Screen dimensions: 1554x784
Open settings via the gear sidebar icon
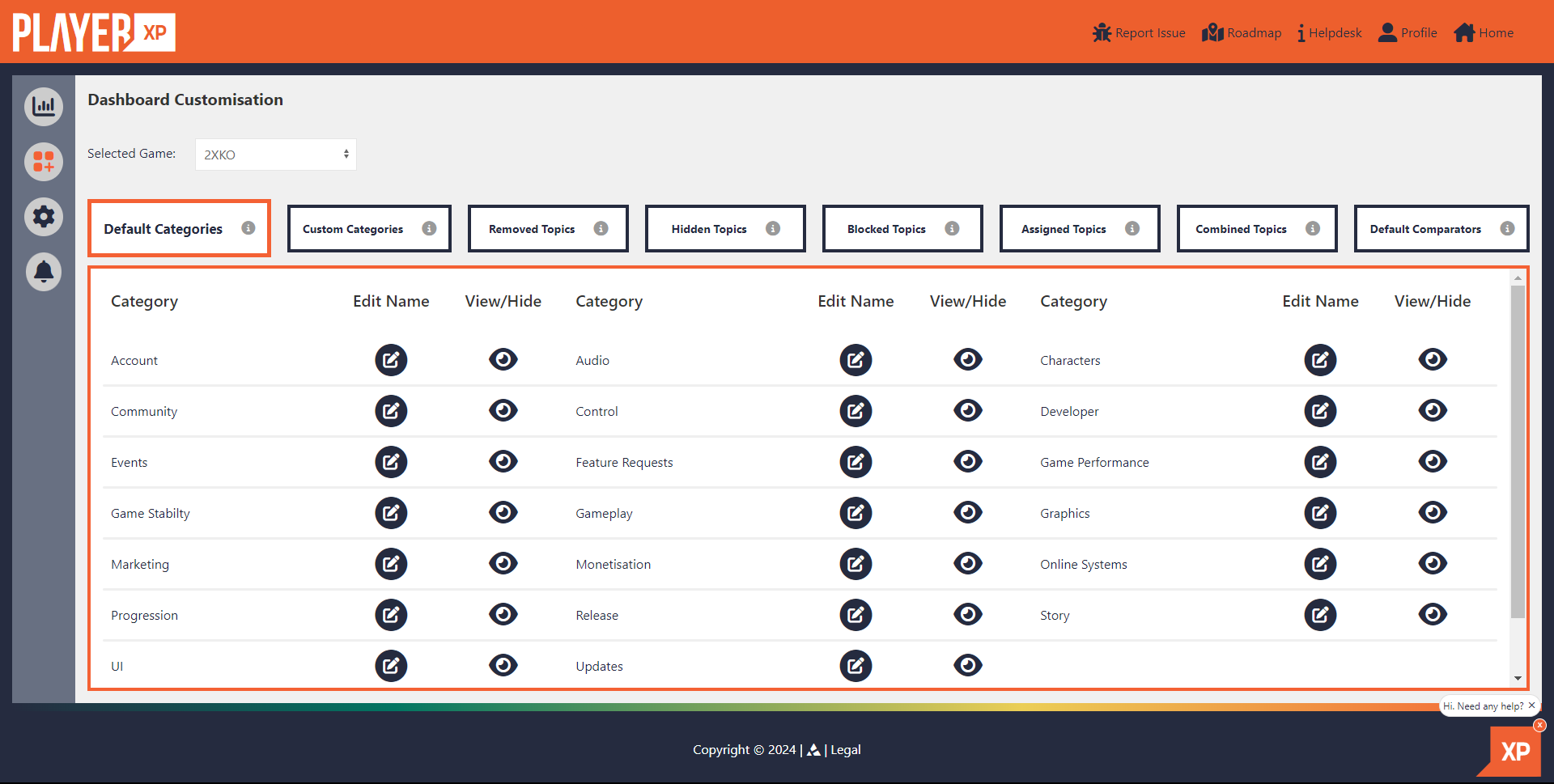(44, 217)
